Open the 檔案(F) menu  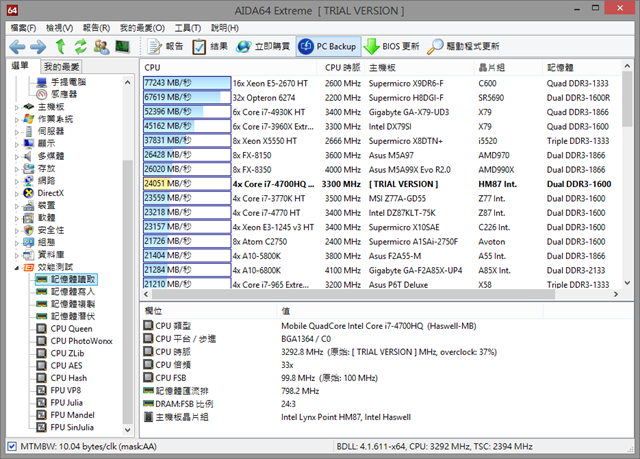pyautogui.click(x=23, y=28)
